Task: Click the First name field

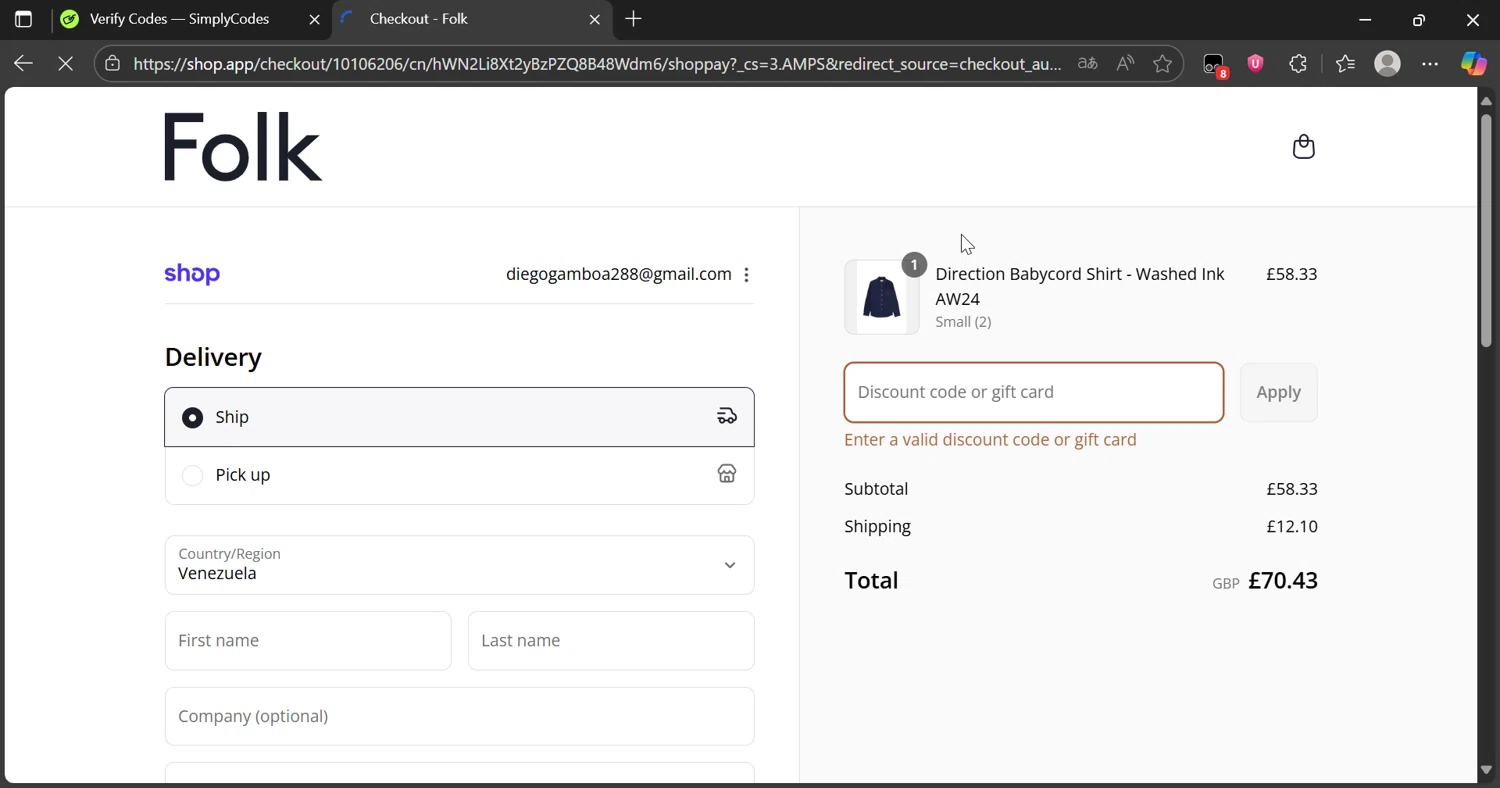Action: 308,641
